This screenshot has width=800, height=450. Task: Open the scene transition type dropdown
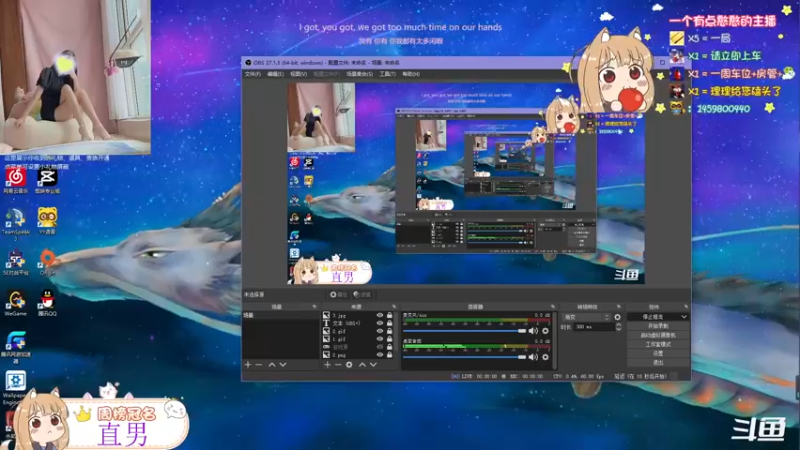(586, 317)
